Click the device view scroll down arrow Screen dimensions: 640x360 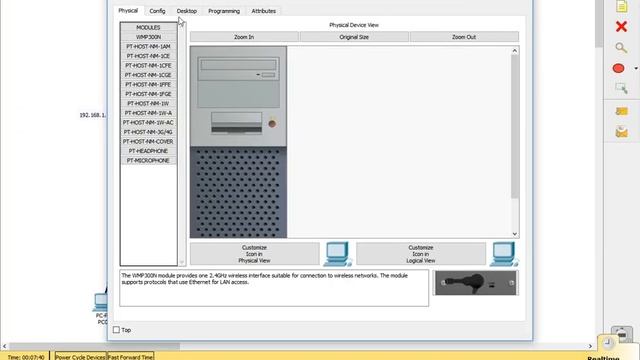[515, 234]
